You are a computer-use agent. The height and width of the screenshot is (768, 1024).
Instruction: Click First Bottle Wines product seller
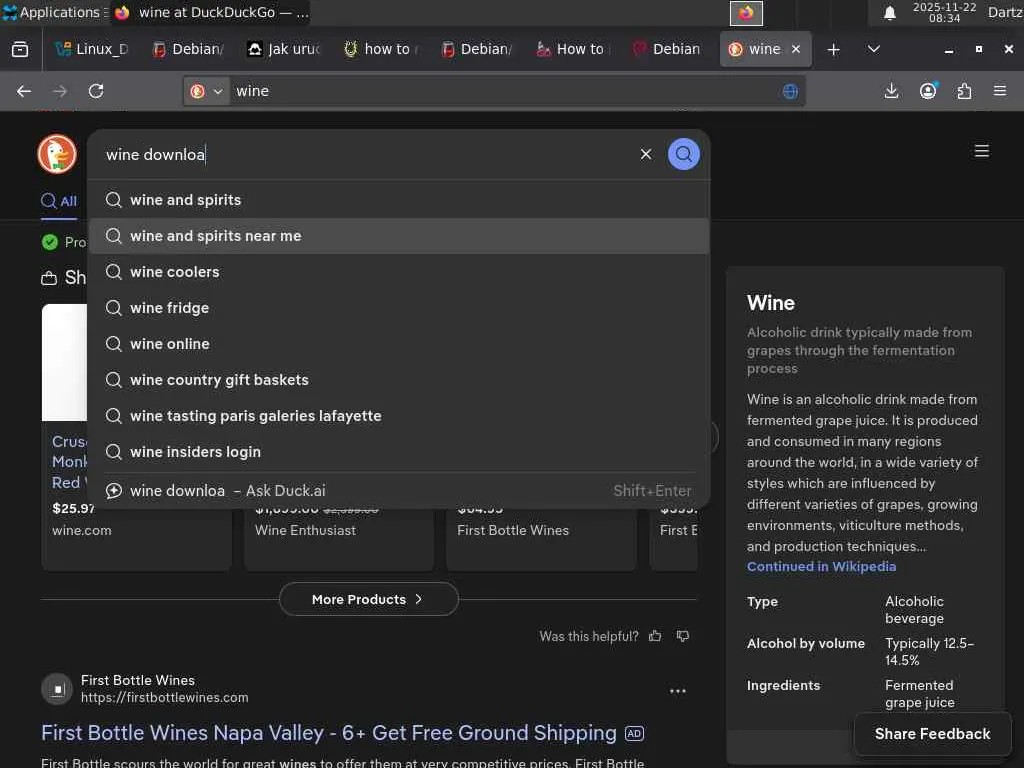coord(513,530)
